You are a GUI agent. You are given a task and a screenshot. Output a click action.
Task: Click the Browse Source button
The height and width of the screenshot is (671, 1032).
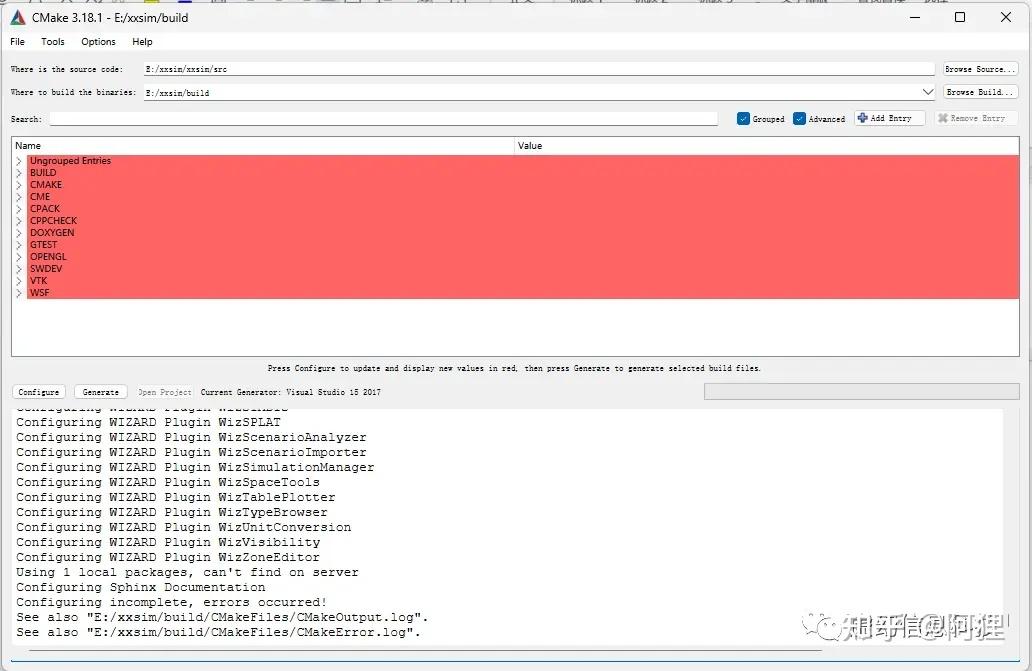tap(981, 69)
